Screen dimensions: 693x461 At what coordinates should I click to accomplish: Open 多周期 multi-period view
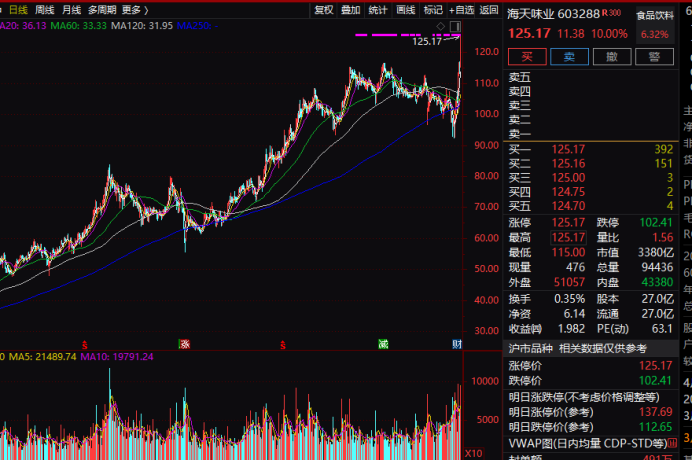click(x=102, y=10)
